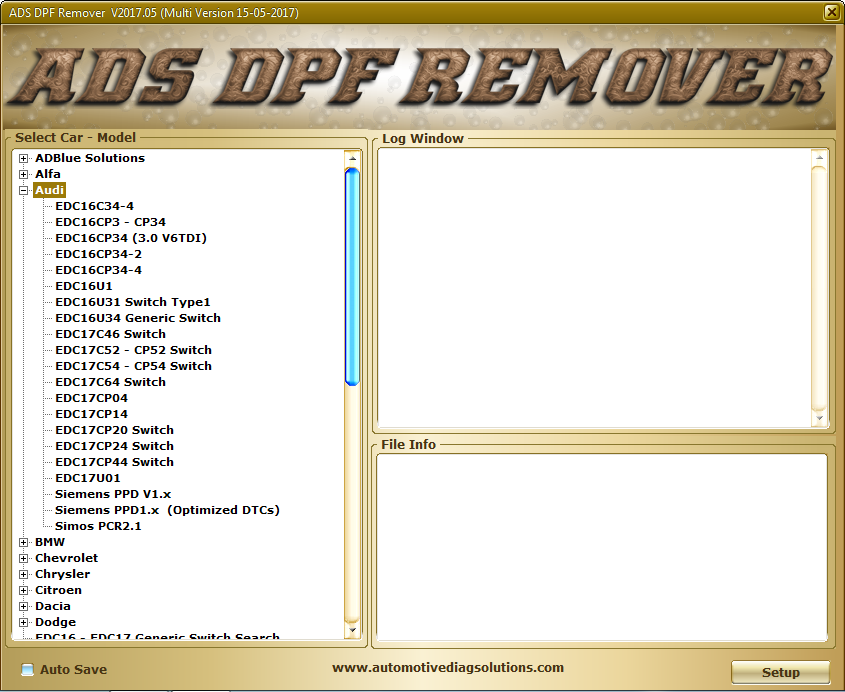This screenshot has height=692, width=845.
Task: Select EDC16CP34-2 entry
Action: 99,254
